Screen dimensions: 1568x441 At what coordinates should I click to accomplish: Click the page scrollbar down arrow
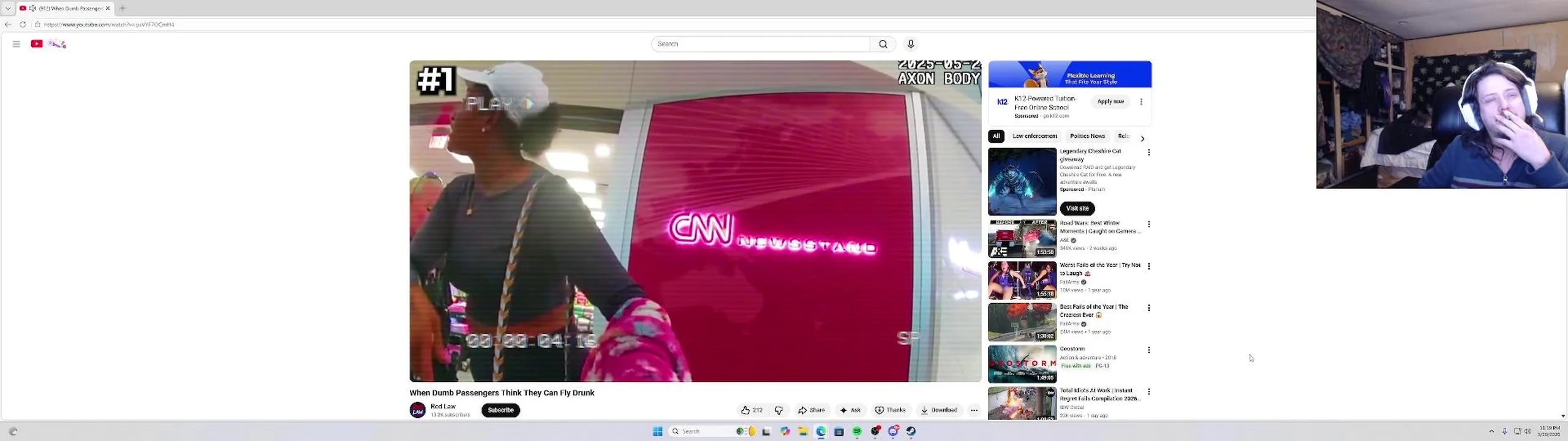click(1563, 416)
